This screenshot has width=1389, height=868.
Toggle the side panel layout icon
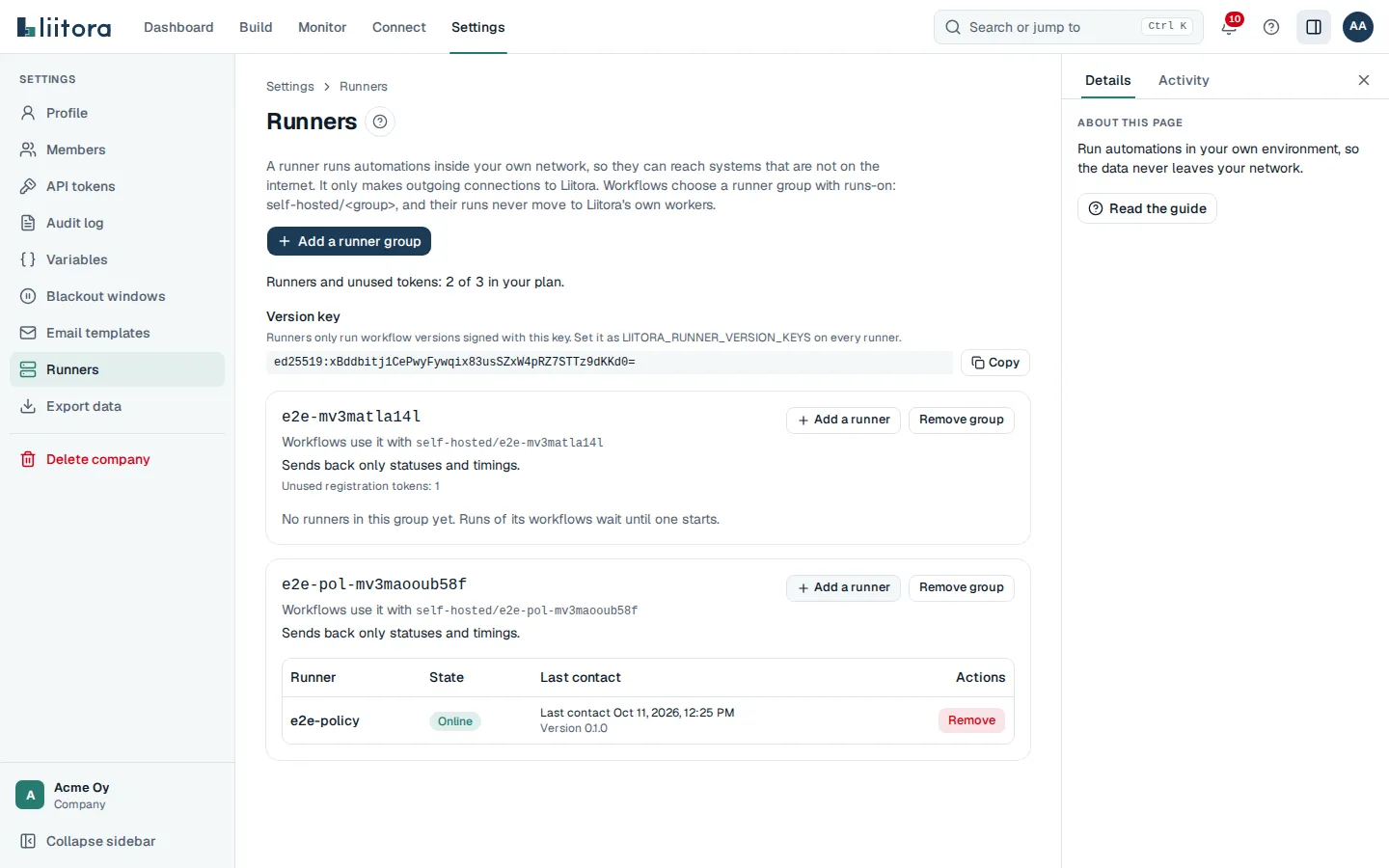click(x=1314, y=27)
